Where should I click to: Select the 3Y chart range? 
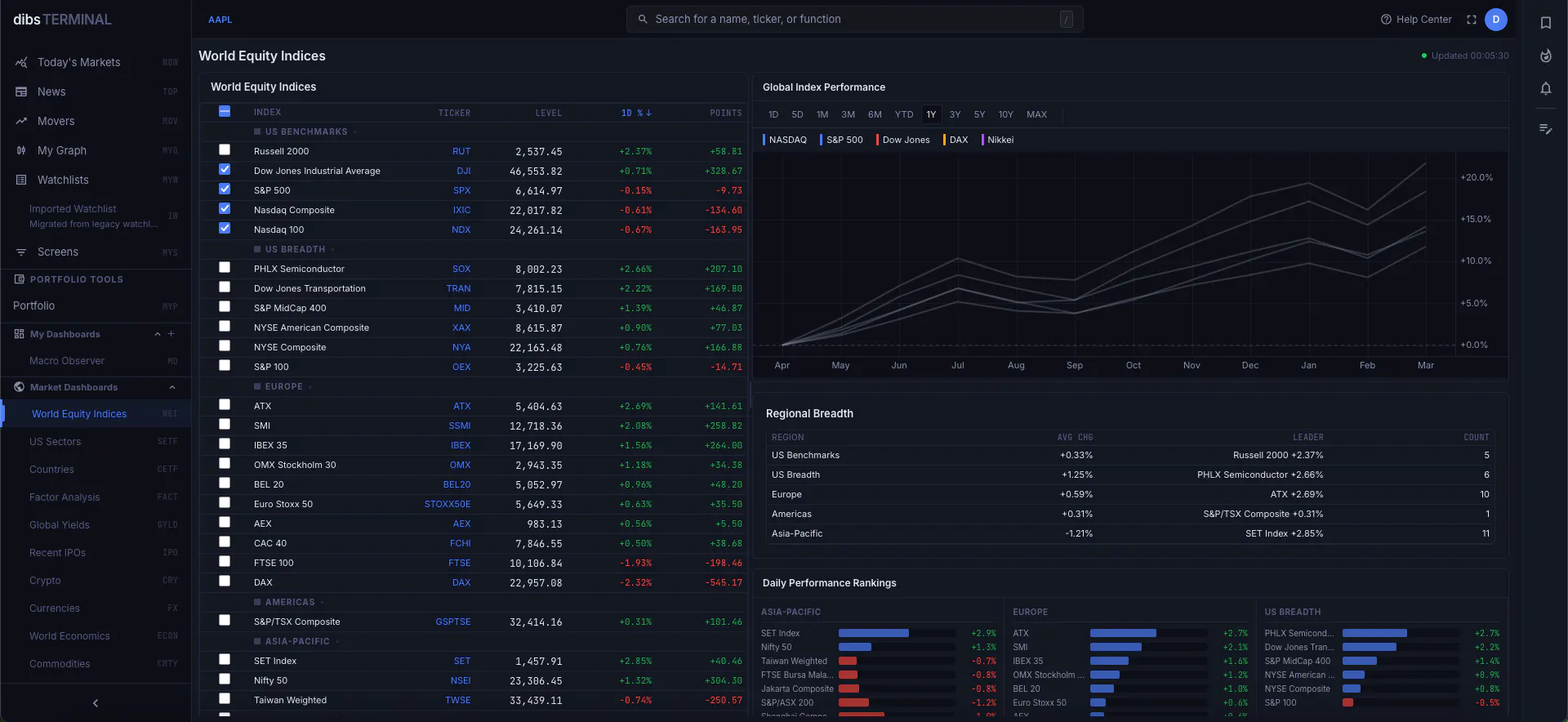(955, 114)
